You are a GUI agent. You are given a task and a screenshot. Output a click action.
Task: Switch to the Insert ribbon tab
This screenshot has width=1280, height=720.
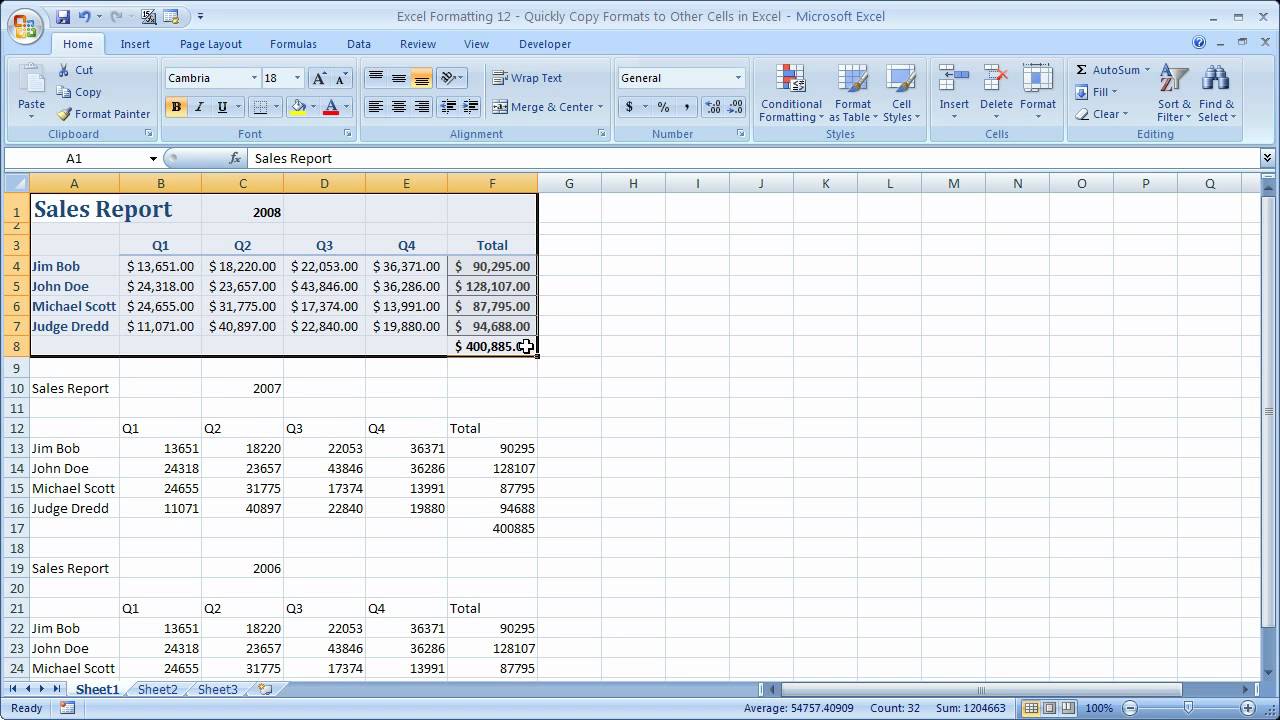135,44
